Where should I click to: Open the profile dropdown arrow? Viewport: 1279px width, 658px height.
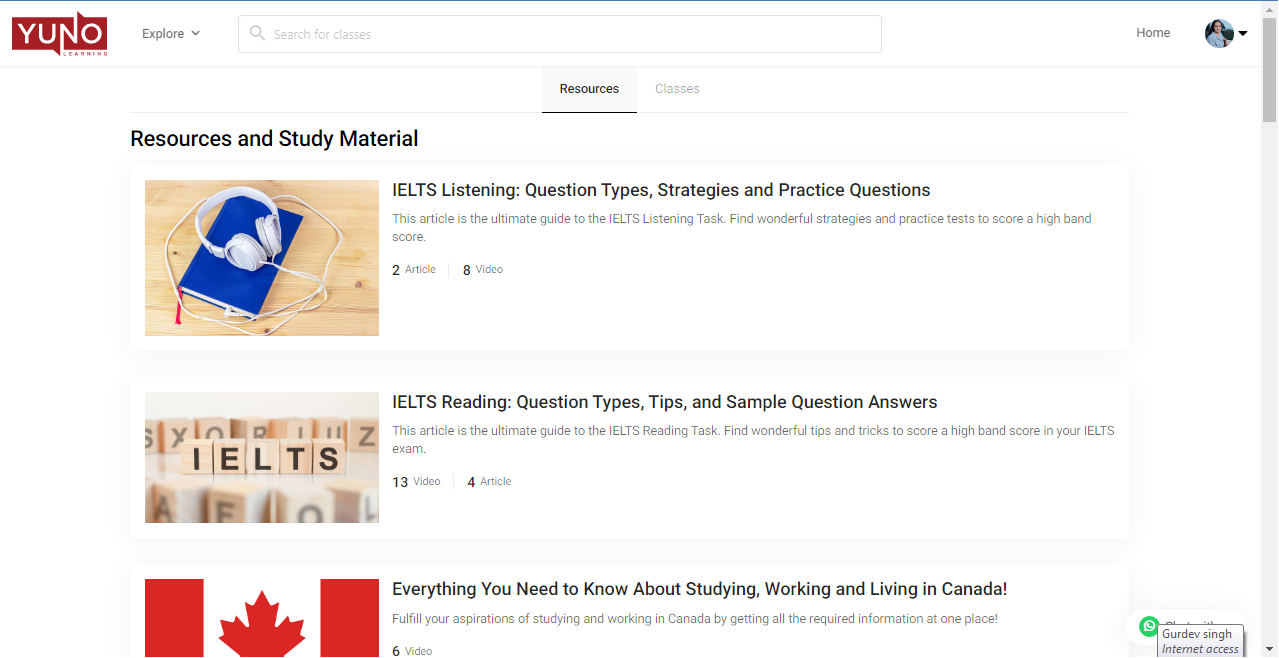[1243, 34]
